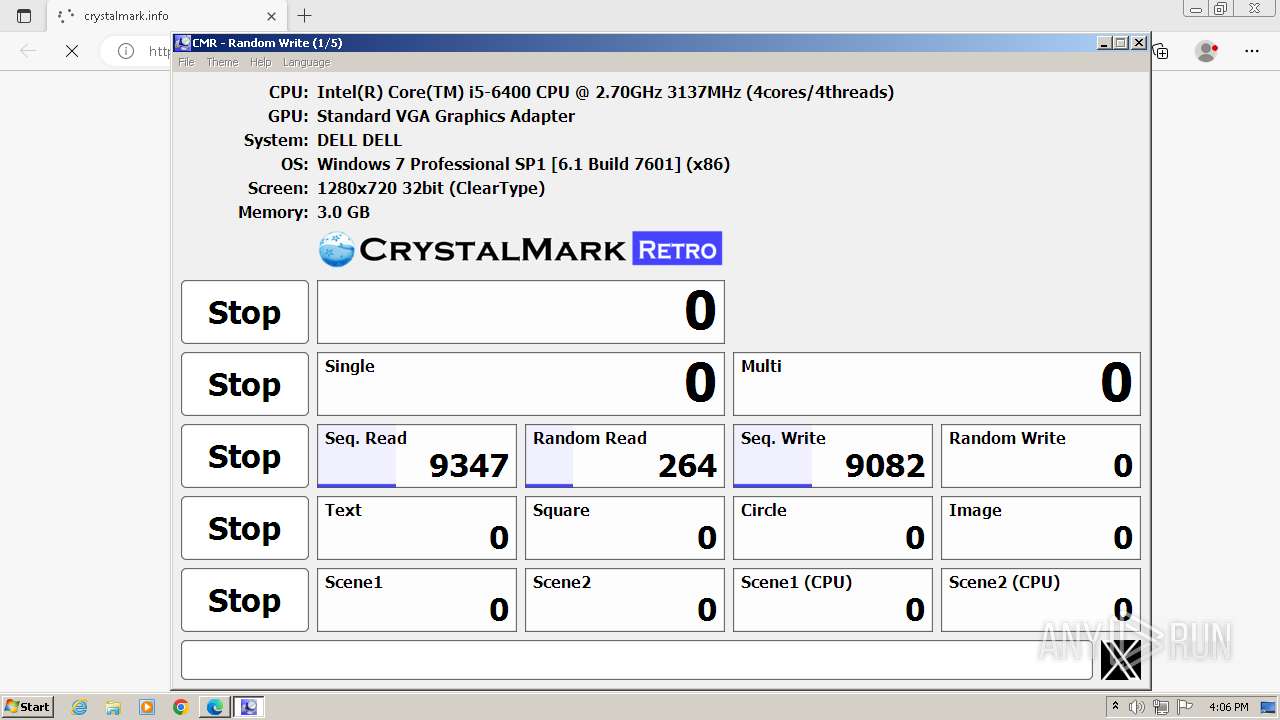Open Edge collections icon beside profile
Viewport: 1280px width, 720px height.
coord(1161,51)
